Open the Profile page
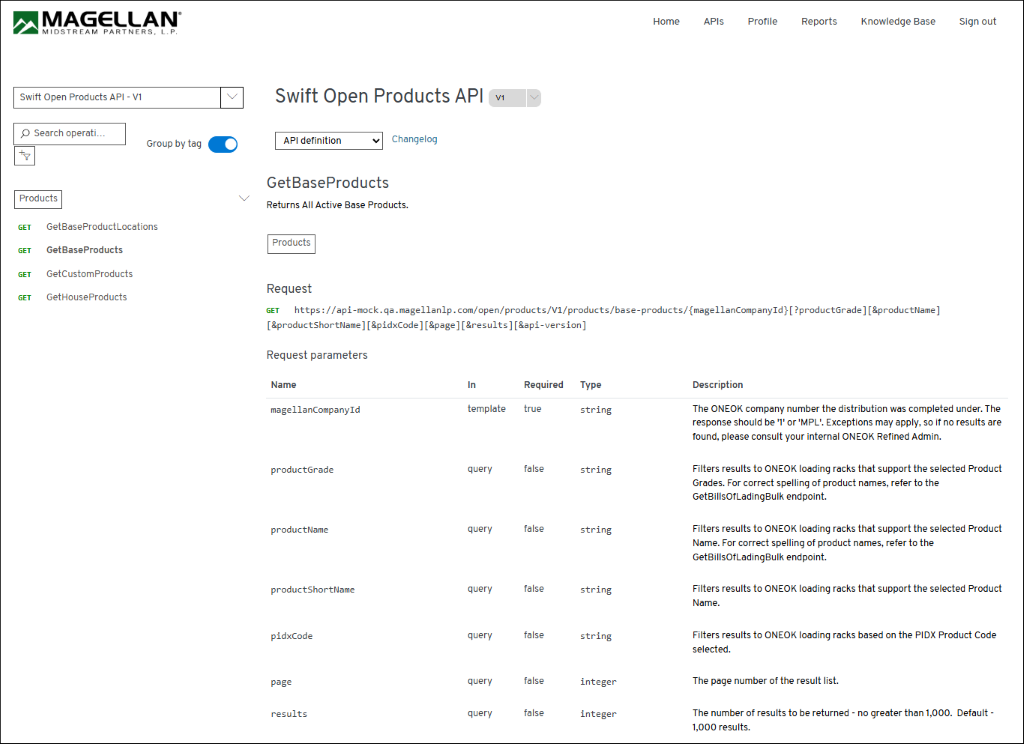This screenshot has width=1024, height=744. (x=762, y=22)
